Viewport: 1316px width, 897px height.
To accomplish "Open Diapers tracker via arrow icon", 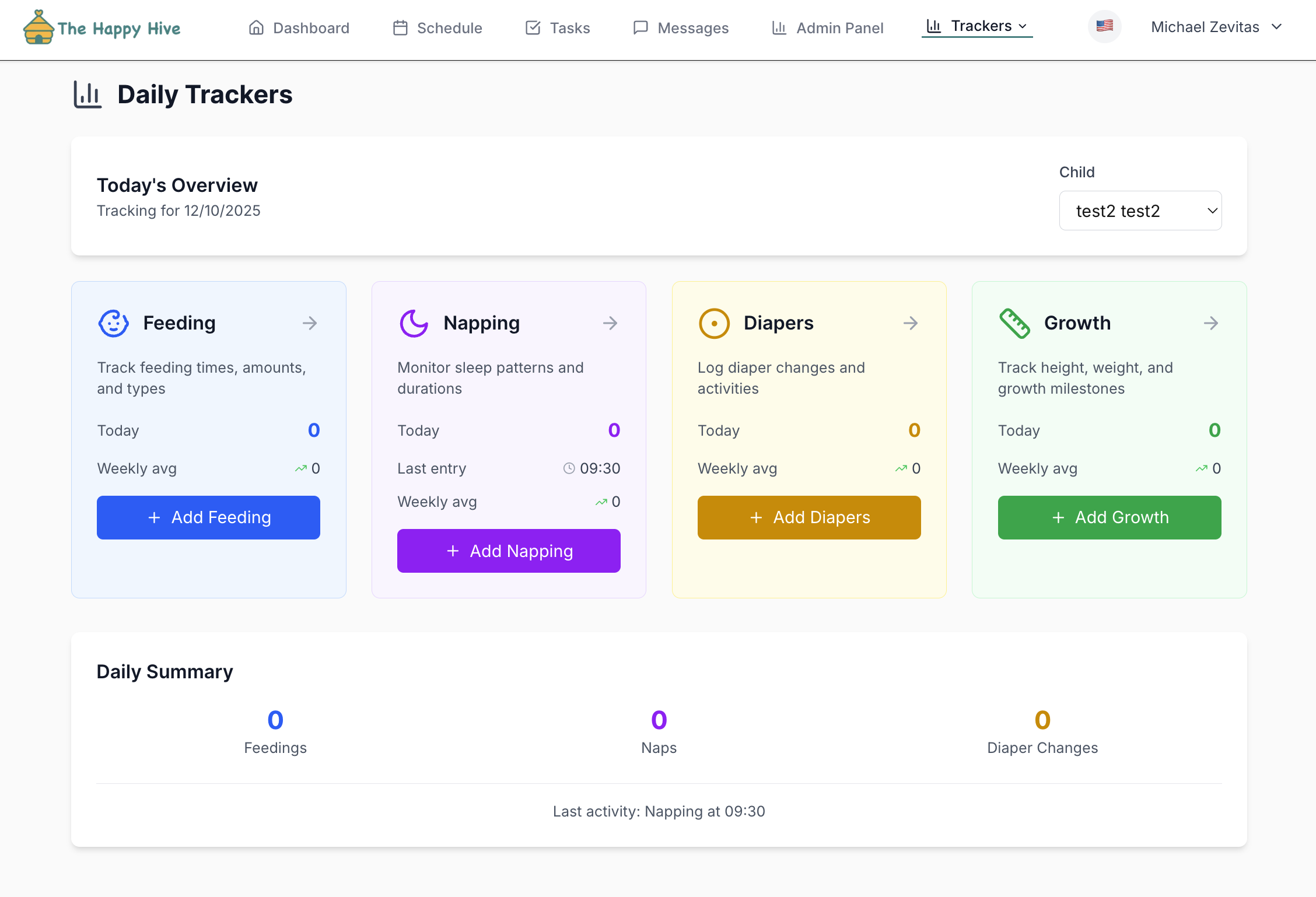I will click(x=911, y=323).
